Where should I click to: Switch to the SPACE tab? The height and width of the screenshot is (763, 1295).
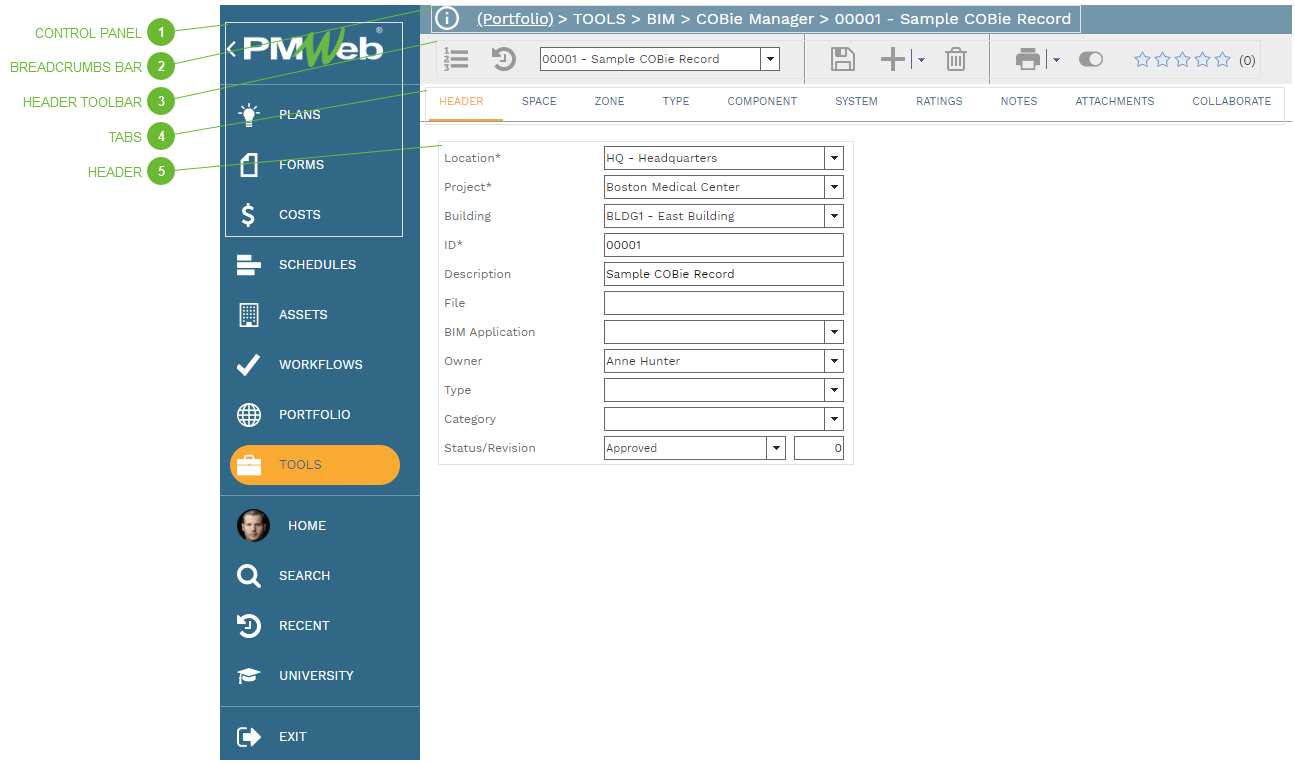point(539,101)
